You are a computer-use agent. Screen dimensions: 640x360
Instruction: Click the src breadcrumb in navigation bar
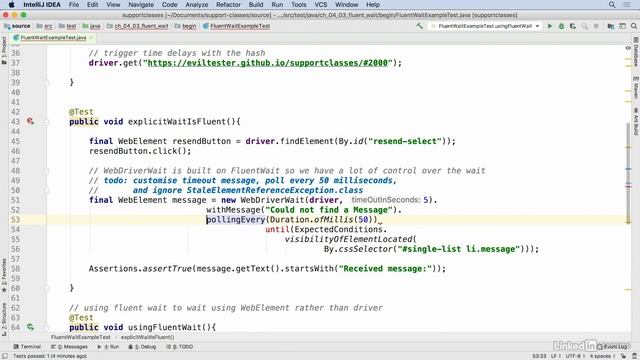tap(44, 26)
